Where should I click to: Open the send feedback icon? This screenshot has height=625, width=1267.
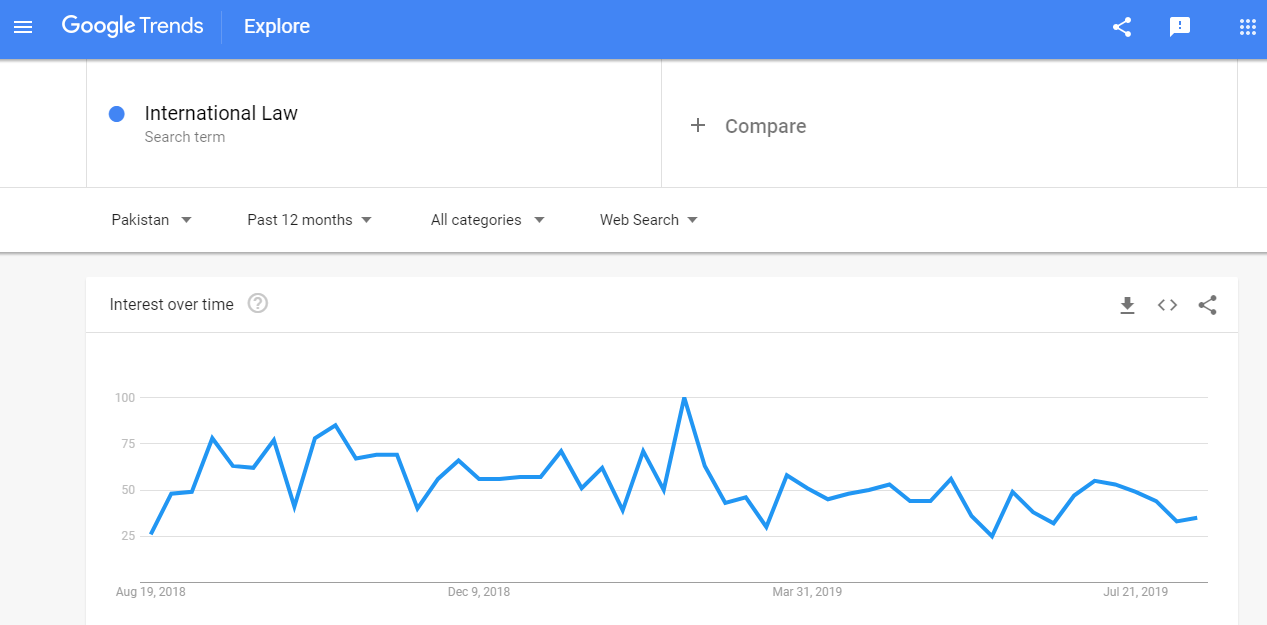coord(1180,27)
